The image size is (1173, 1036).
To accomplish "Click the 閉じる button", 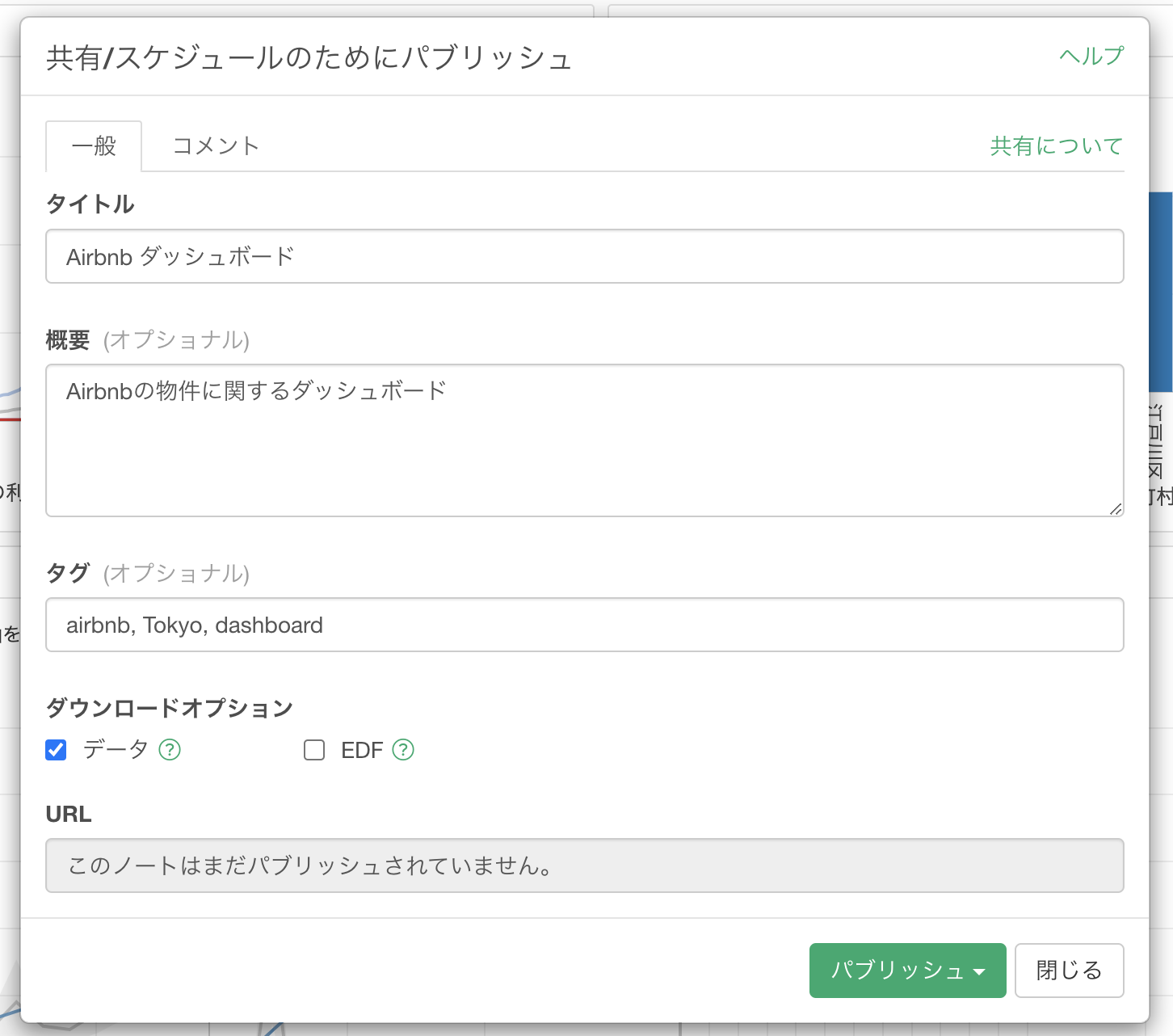I will 1069,971.
